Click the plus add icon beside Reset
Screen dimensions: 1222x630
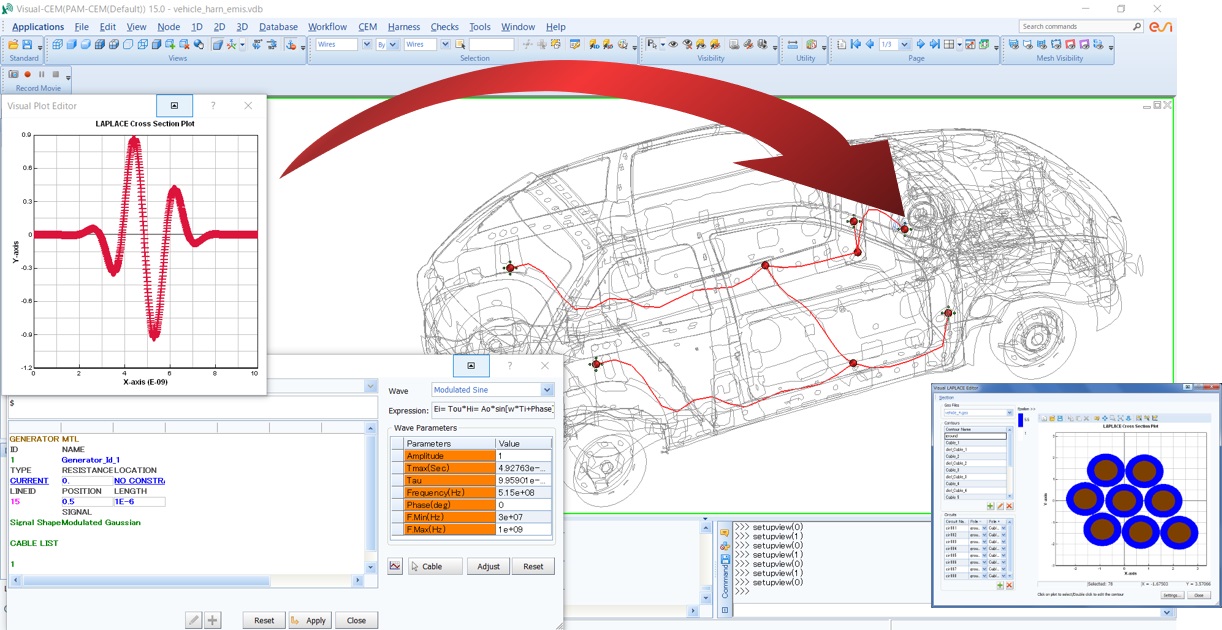[x=212, y=620]
